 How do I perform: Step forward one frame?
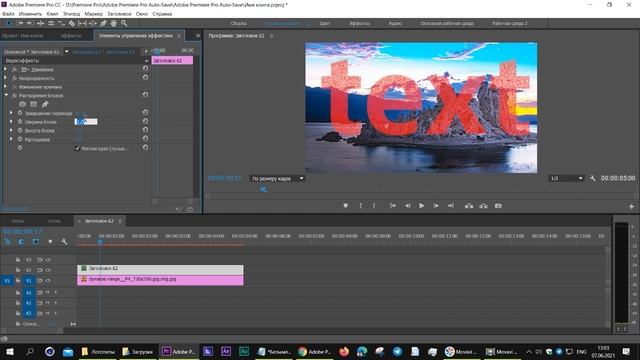click(x=436, y=206)
